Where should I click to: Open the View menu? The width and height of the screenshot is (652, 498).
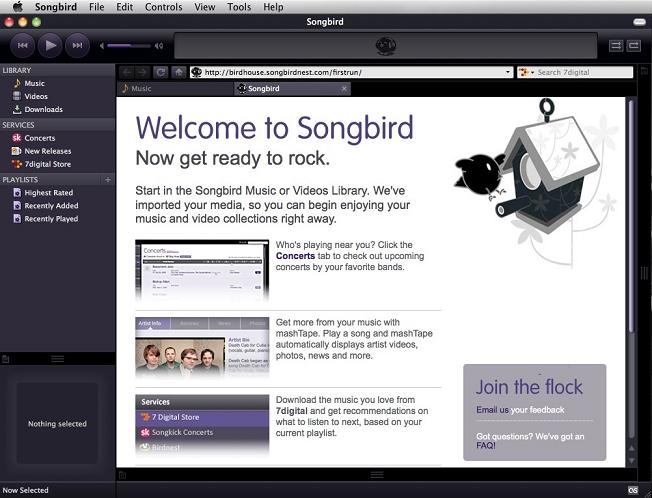(x=205, y=7)
